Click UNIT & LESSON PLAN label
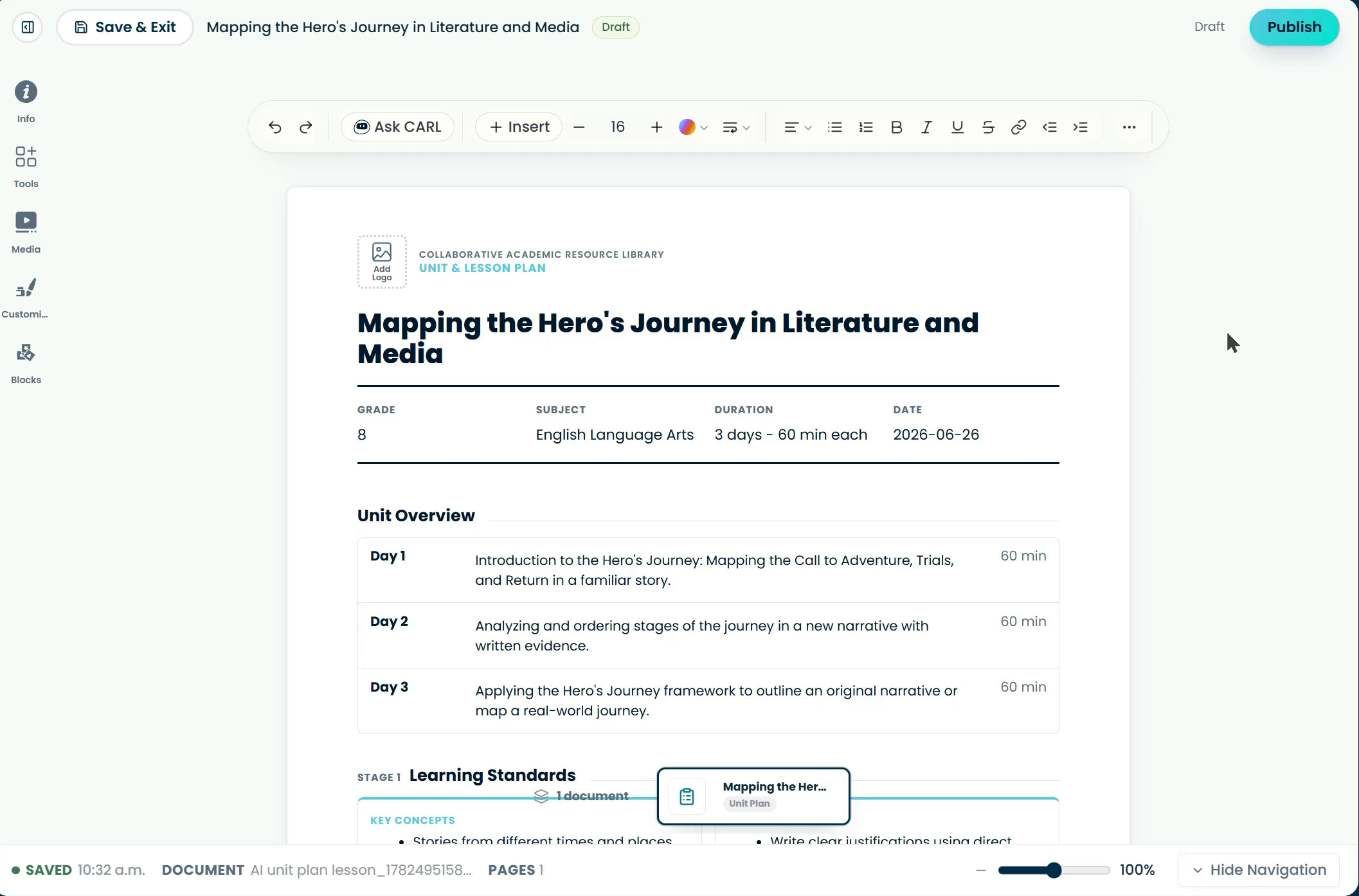 pyautogui.click(x=482, y=268)
